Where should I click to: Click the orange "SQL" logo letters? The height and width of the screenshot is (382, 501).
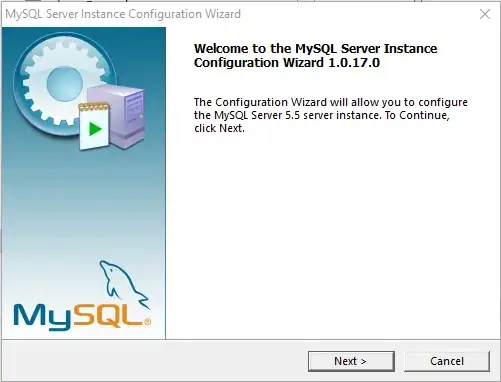[x=108, y=316]
